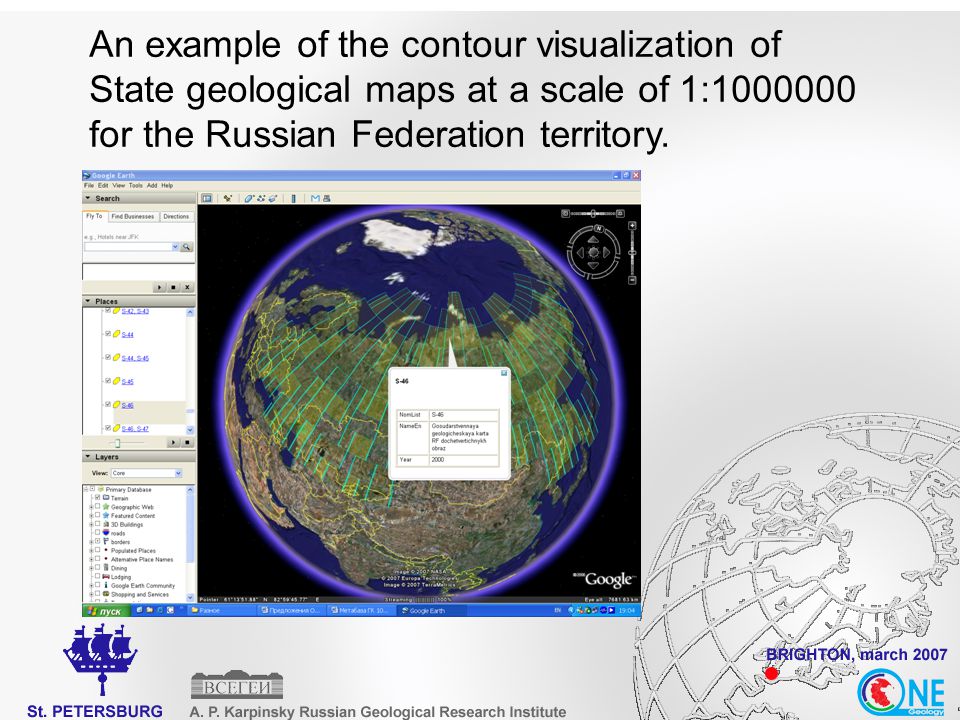Click the Fly To search input field
This screenshot has width=960, height=720.
(x=127, y=247)
